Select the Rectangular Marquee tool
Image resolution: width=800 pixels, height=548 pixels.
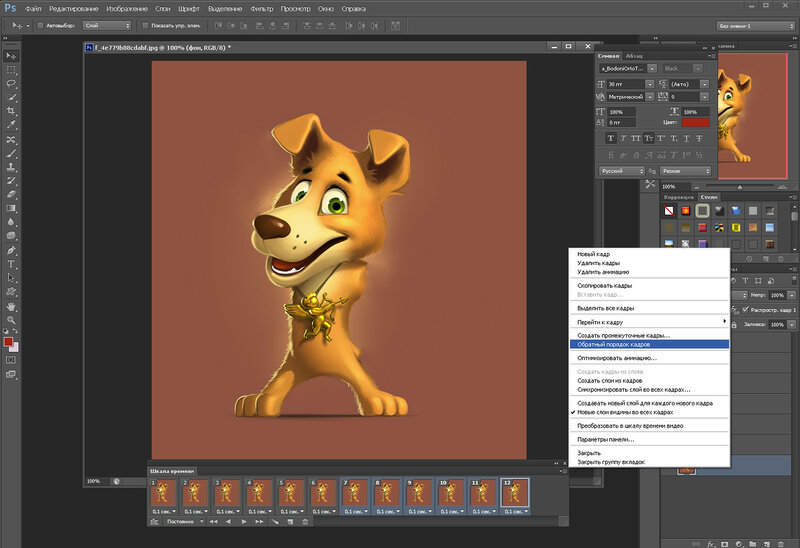(11, 69)
